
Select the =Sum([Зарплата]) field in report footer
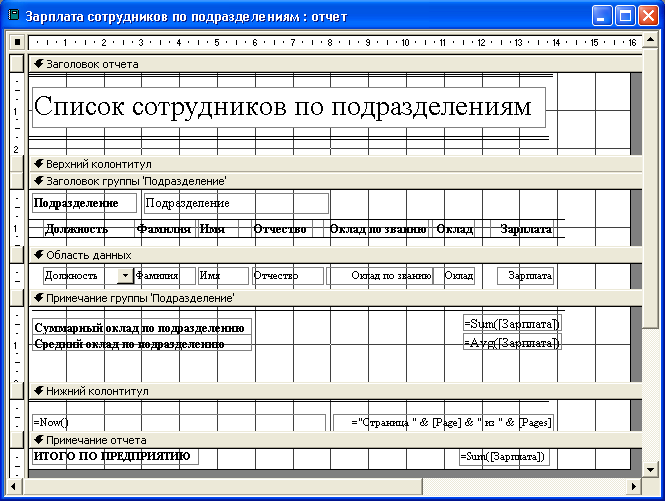click(x=504, y=457)
